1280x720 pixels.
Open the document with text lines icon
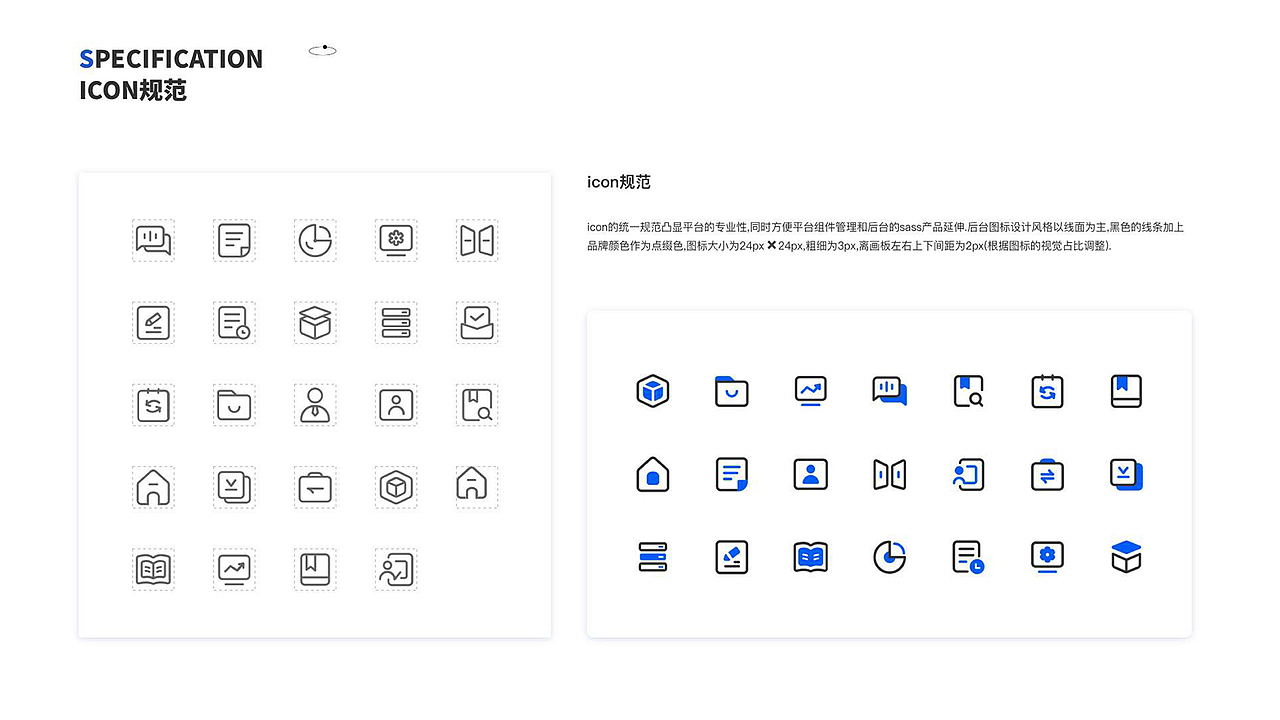(x=732, y=474)
